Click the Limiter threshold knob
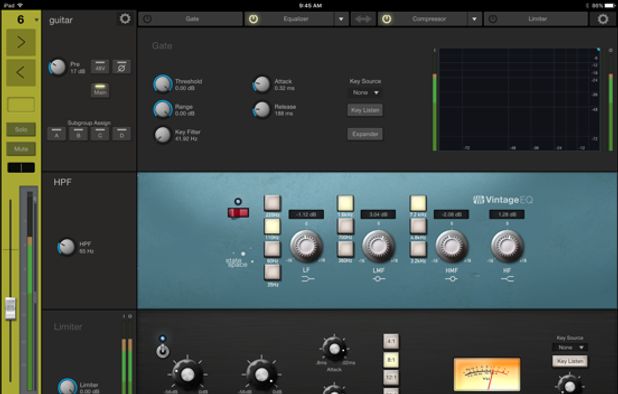This screenshot has width=618, height=394. click(67, 387)
